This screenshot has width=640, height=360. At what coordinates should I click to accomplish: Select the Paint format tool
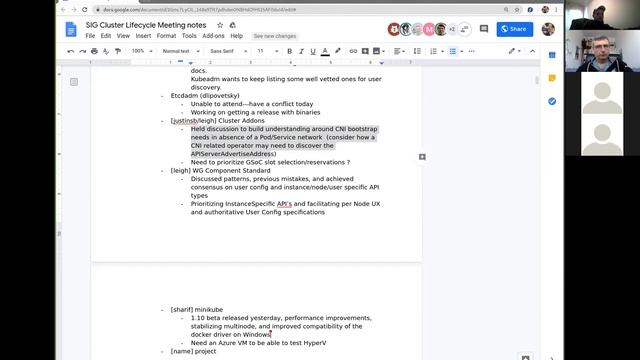(x=118, y=51)
